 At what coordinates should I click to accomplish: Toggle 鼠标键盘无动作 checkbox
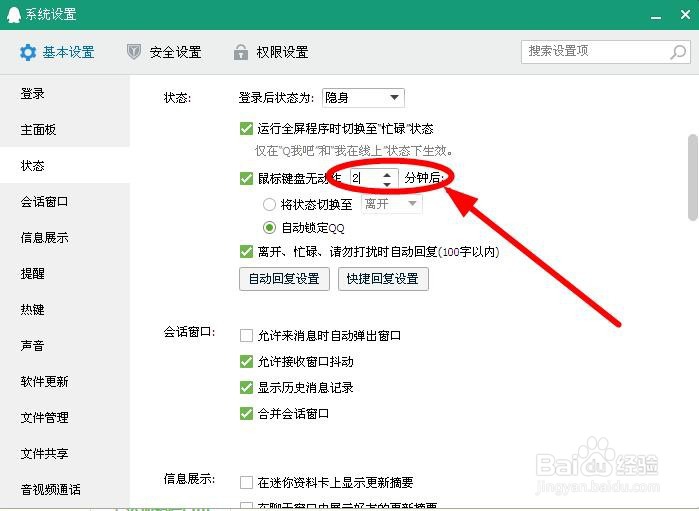(x=246, y=178)
